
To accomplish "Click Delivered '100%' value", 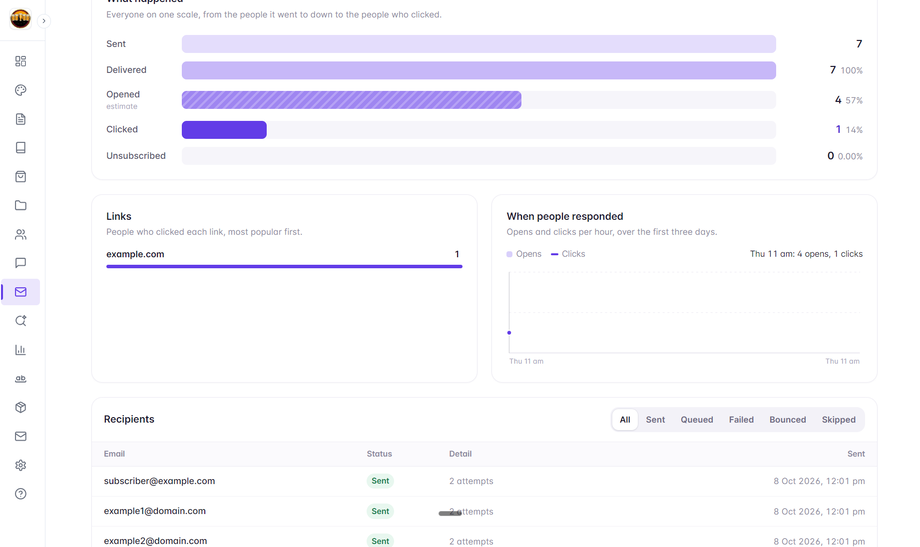I will coord(851,70).
